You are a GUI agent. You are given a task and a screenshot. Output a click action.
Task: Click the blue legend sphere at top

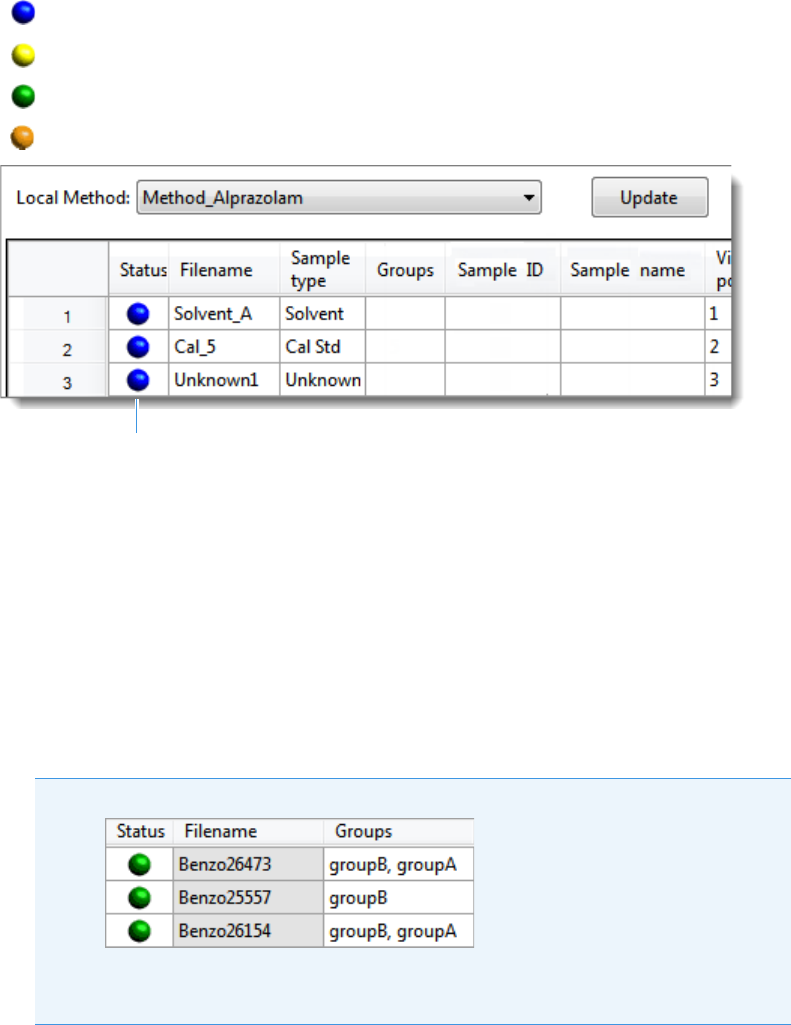[x=23, y=12]
